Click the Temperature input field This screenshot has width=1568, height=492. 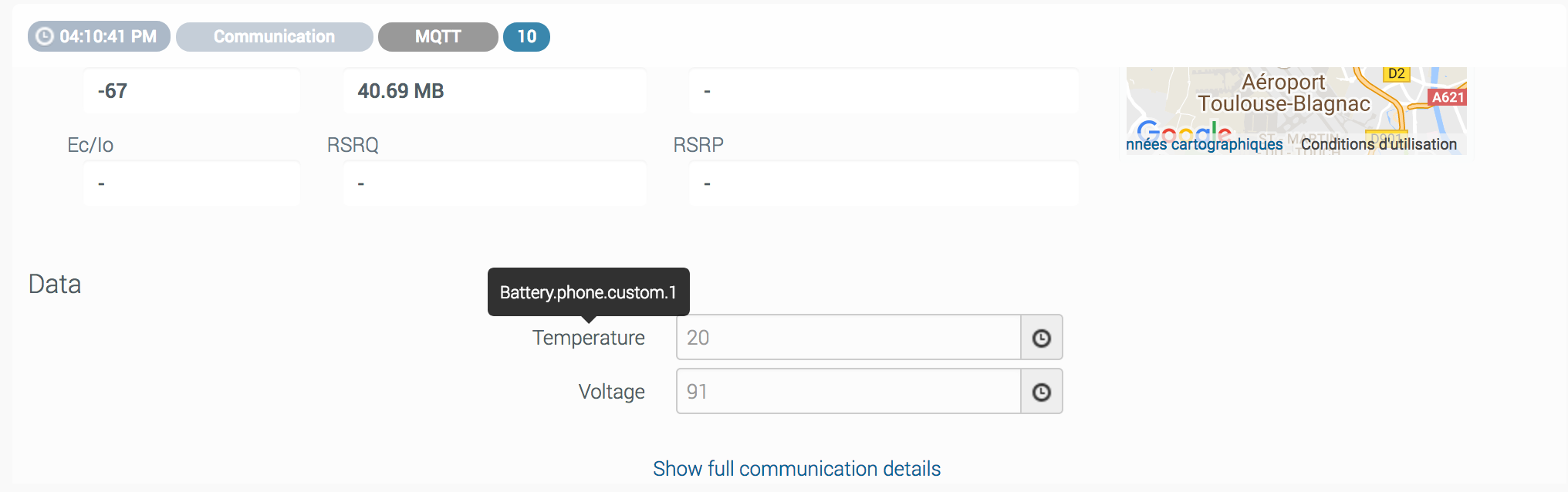point(848,338)
